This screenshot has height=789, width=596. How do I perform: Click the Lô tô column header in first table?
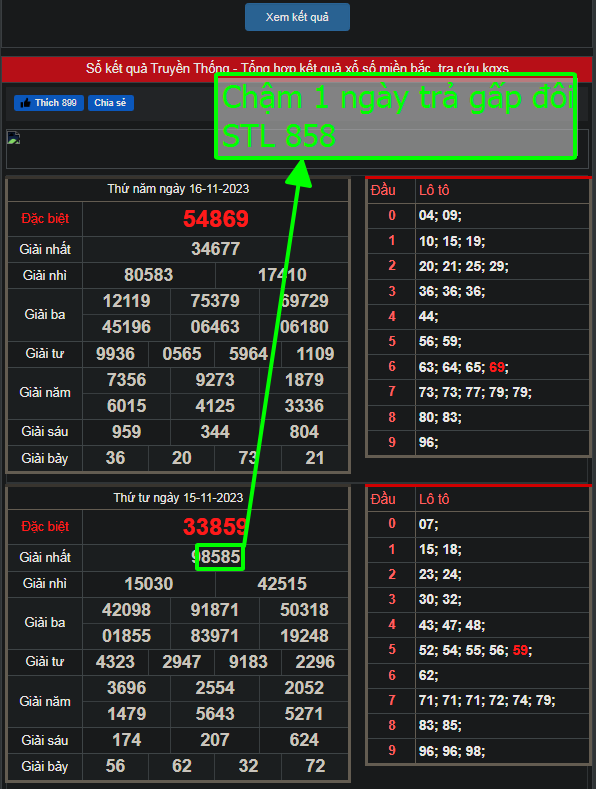(434, 190)
